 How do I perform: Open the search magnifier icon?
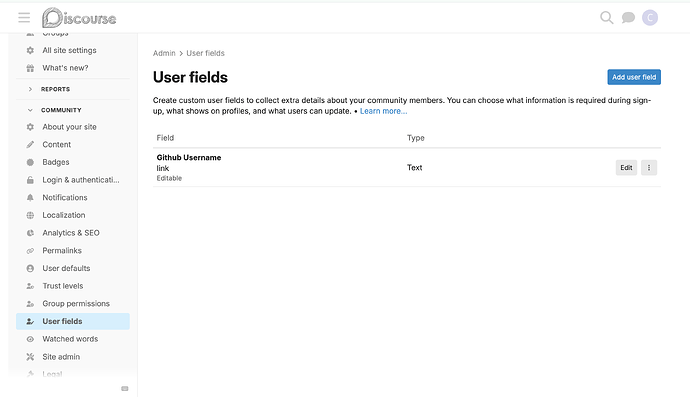click(x=606, y=18)
